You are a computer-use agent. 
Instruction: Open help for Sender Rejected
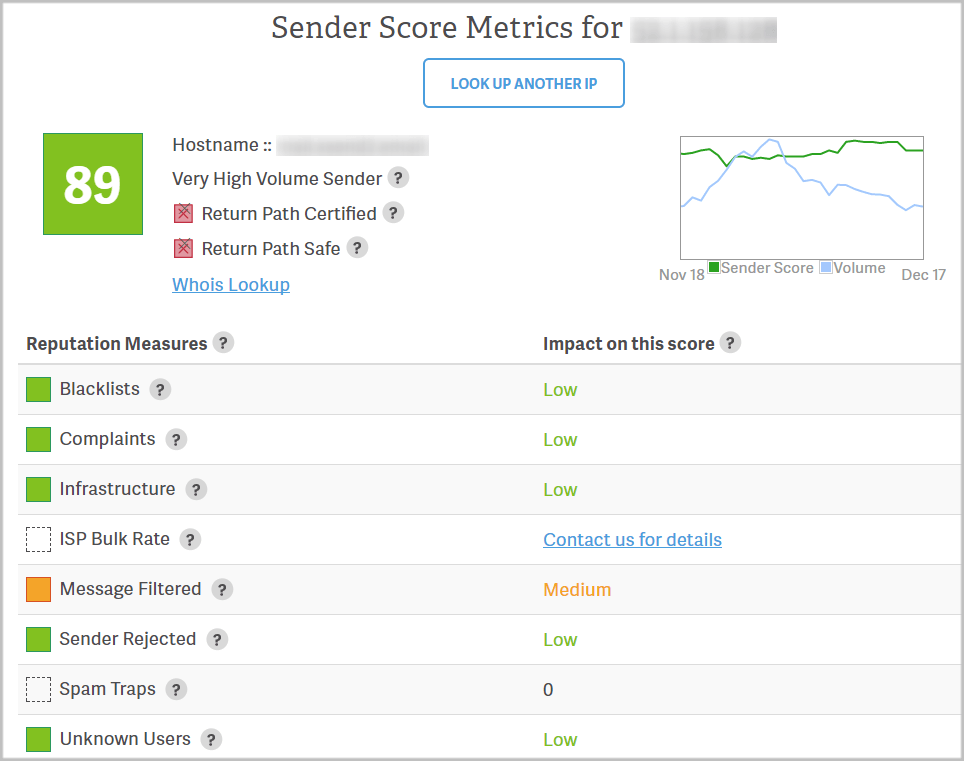pos(217,639)
